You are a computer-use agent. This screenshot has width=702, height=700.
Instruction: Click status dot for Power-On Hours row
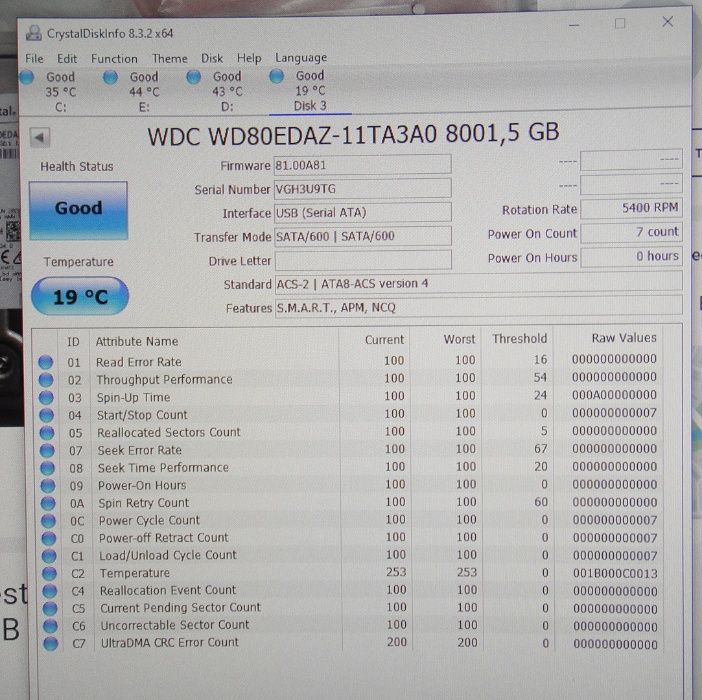(48, 486)
